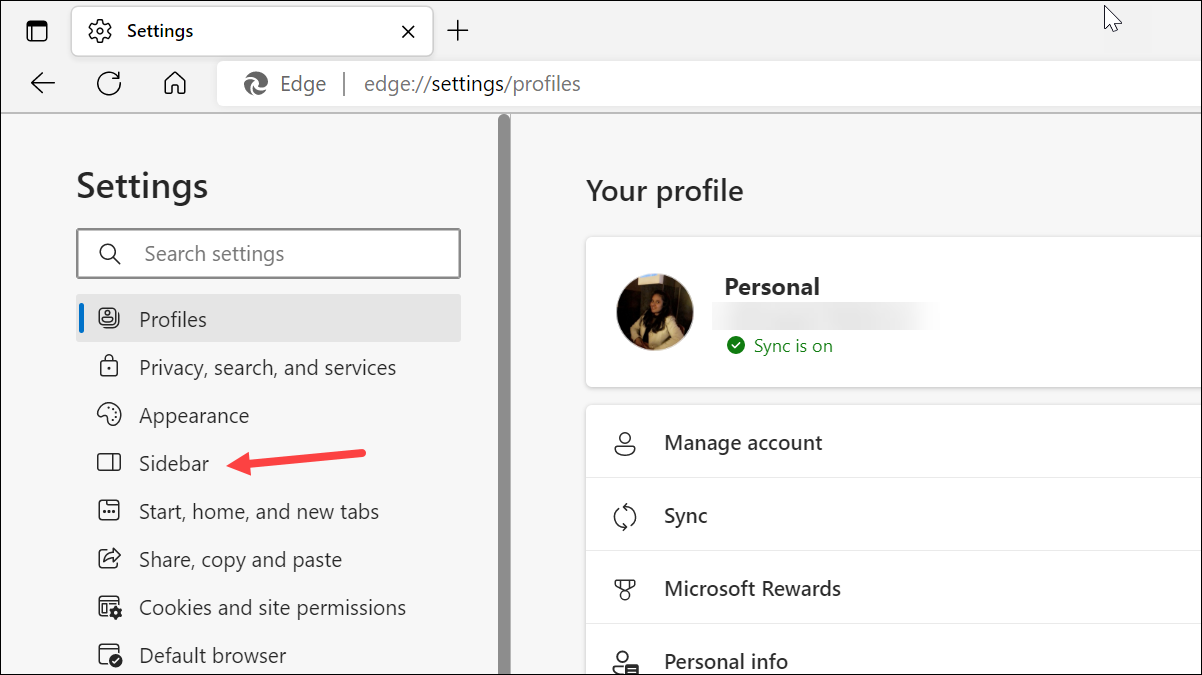Click the Microsoft Rewards trophy icon
Viewport: 1202px width, 675px height.
[x=625, y=589]
